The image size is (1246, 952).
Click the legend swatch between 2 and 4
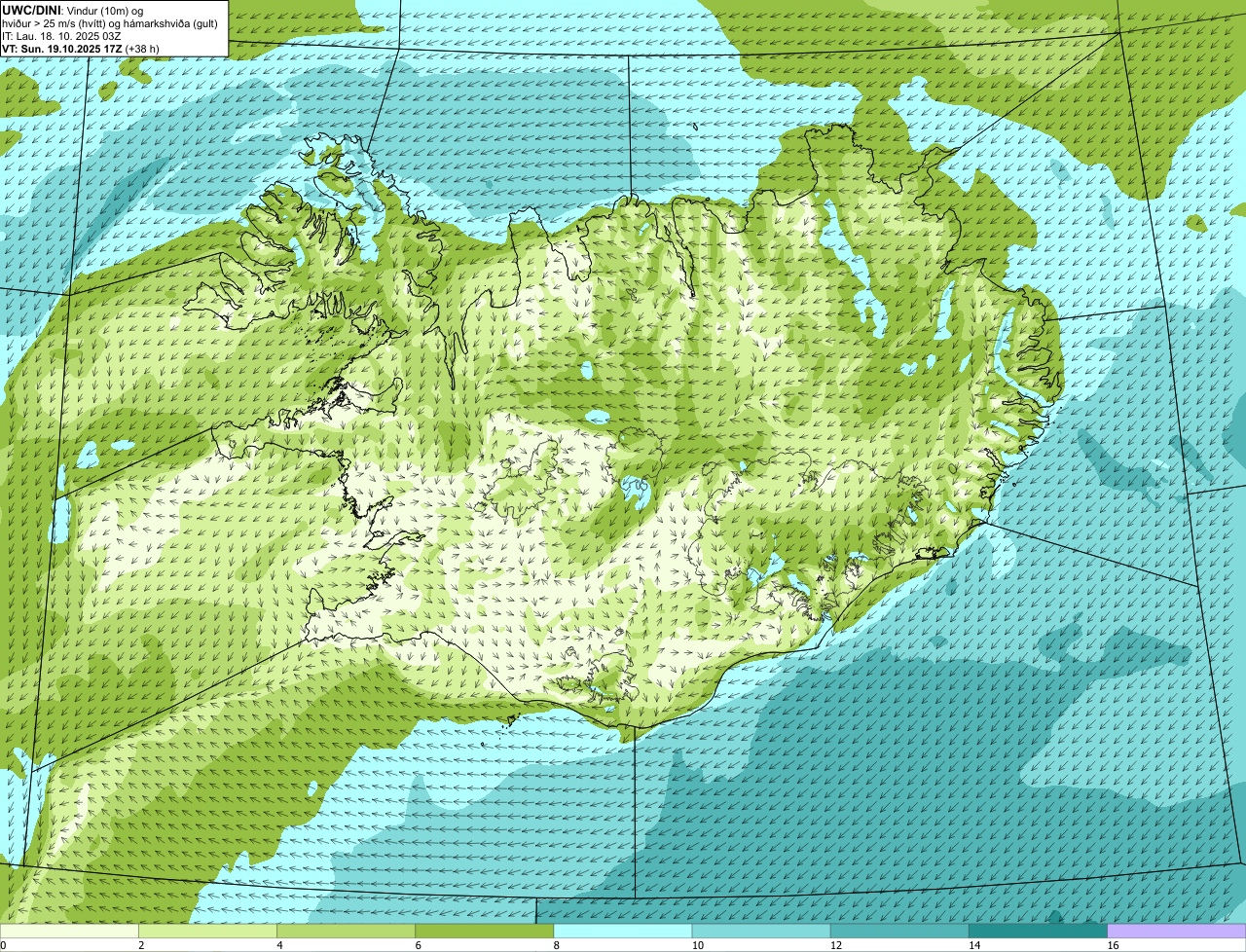pyautogui.click(x=207, y=931)
